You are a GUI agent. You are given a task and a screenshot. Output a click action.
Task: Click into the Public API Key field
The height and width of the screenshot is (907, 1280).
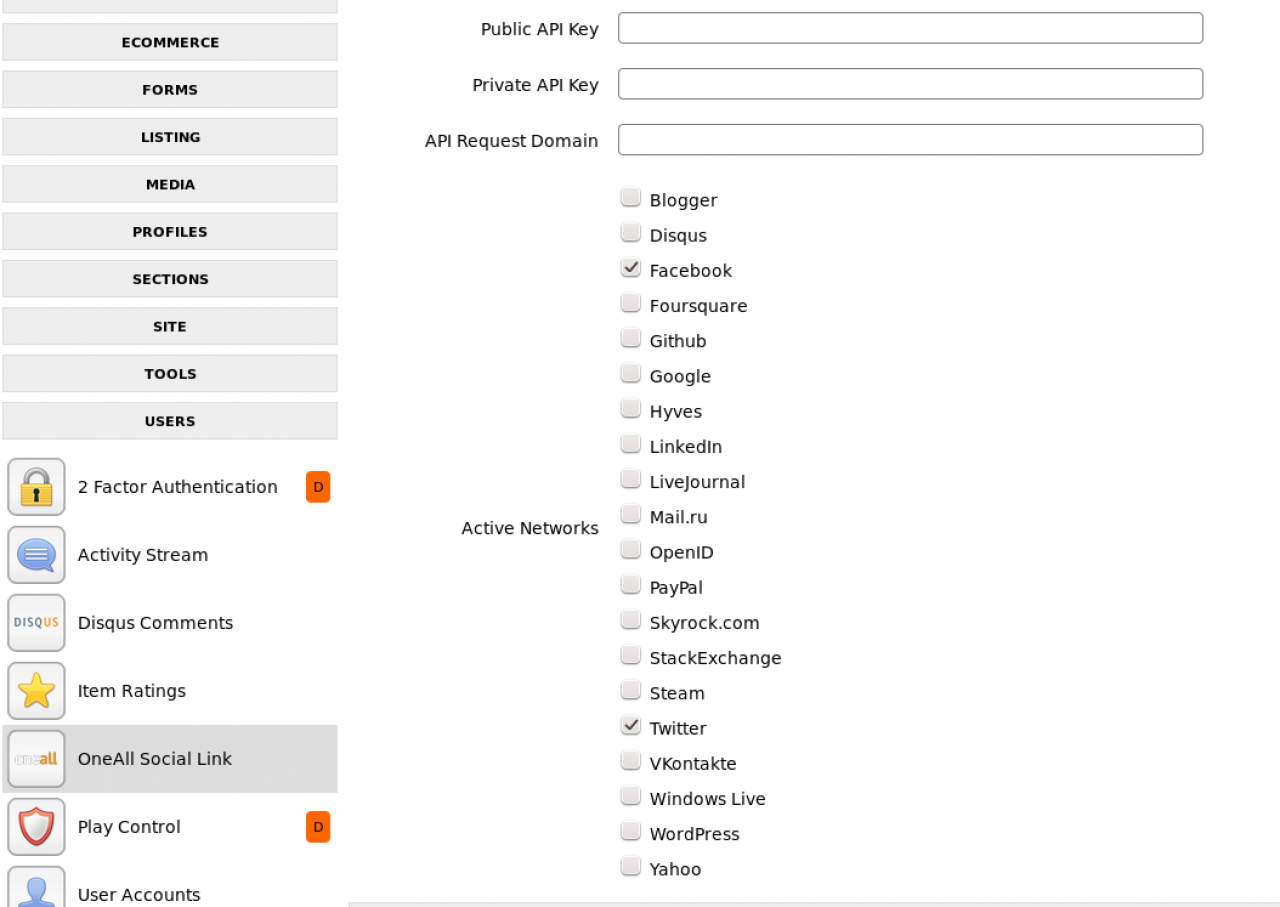910,28
